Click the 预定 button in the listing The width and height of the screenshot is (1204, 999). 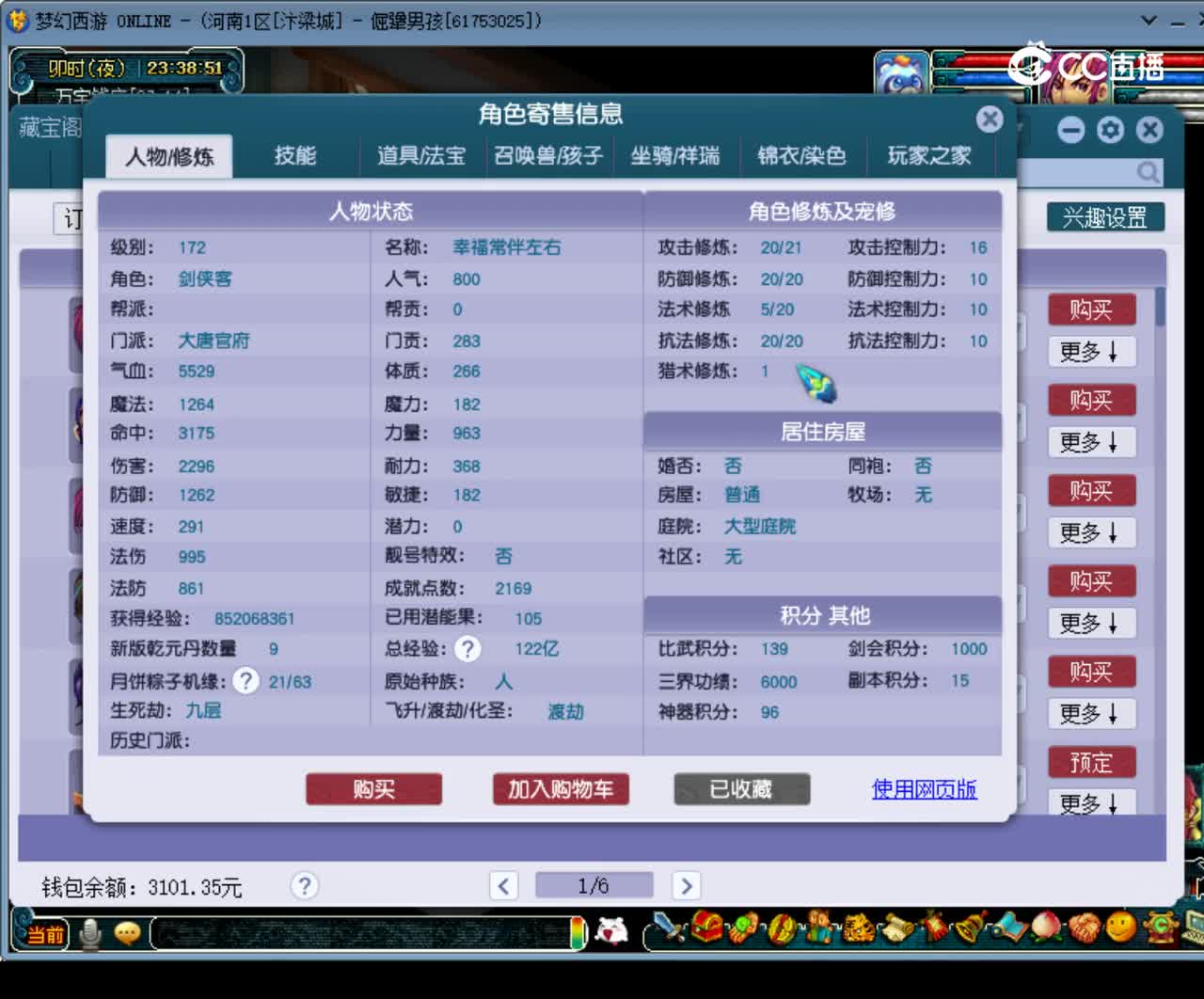pos(1091,762)
